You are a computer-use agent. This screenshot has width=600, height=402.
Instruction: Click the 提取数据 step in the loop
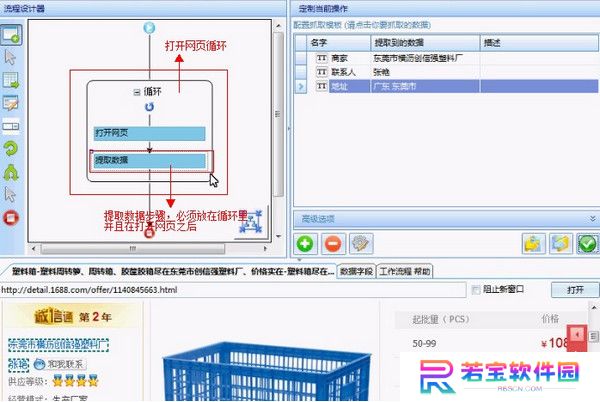pyautogui.click(x=150, y=160)
